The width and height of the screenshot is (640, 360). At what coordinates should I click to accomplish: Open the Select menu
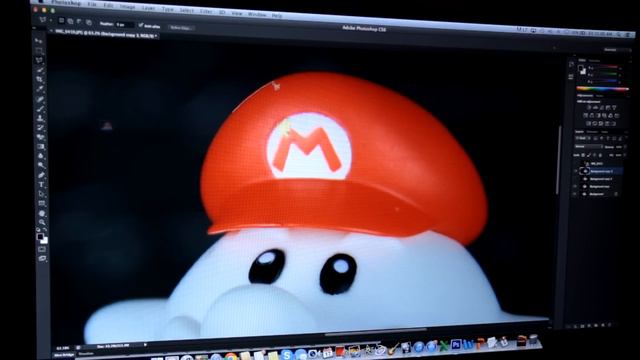tap(187, 10)
